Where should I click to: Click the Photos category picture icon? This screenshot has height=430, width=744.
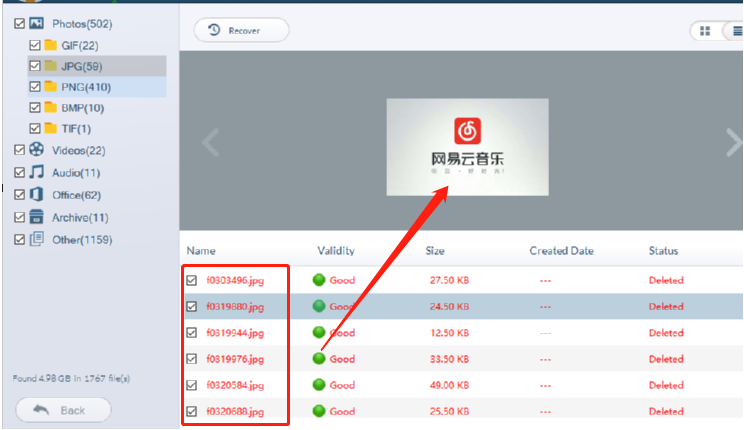pyautogui.click(x=37, y=23)
